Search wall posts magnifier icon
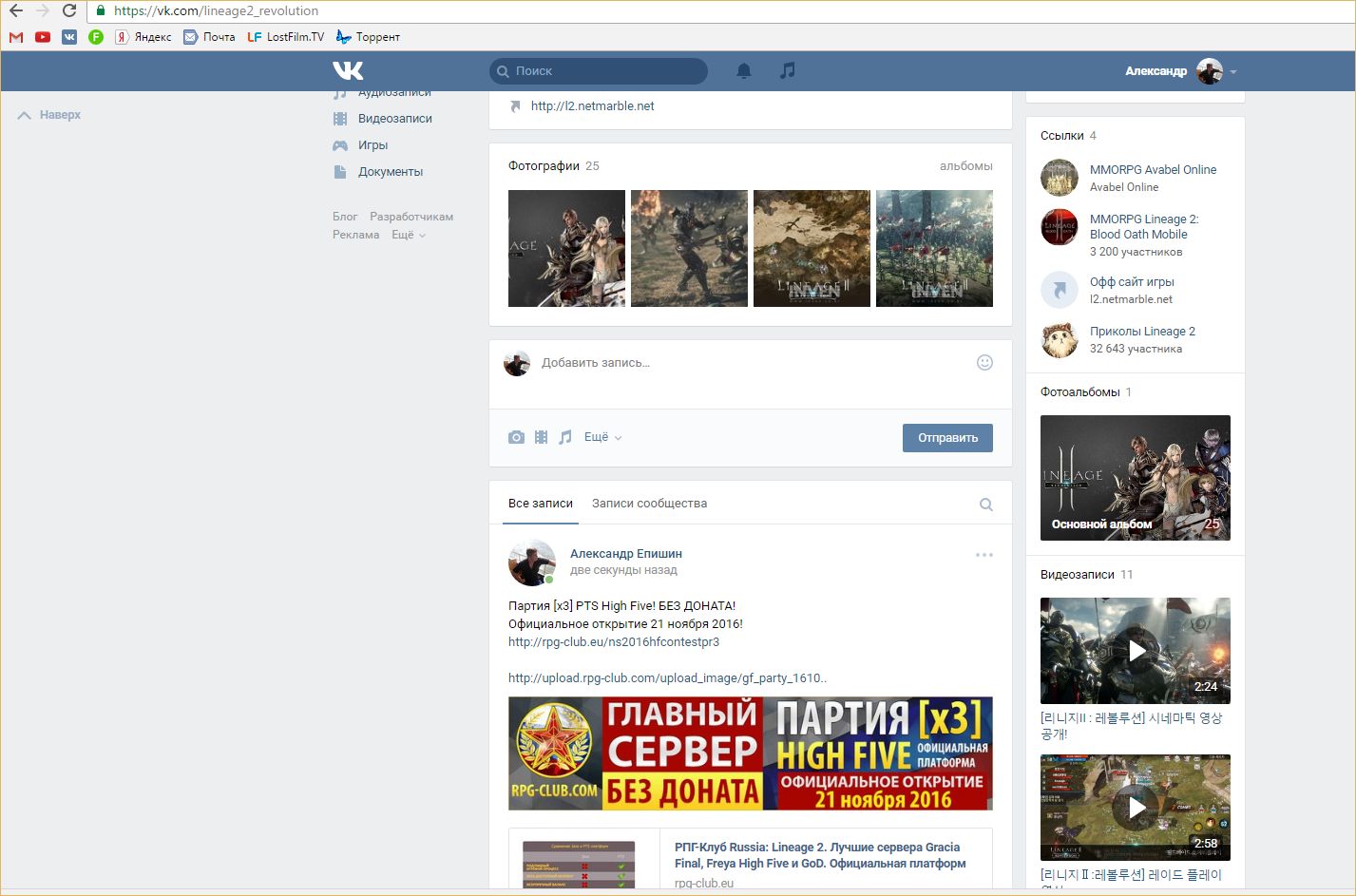The image size is (1356, 896). pos(986,505)
